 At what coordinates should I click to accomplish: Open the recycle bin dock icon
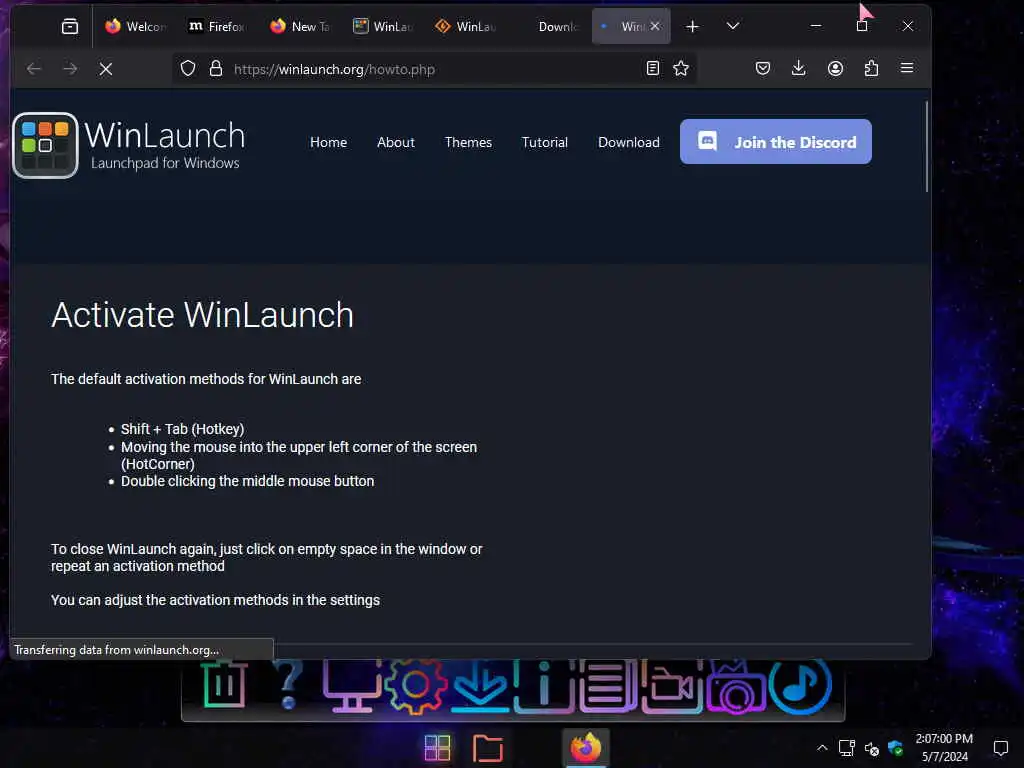(224, 684)
